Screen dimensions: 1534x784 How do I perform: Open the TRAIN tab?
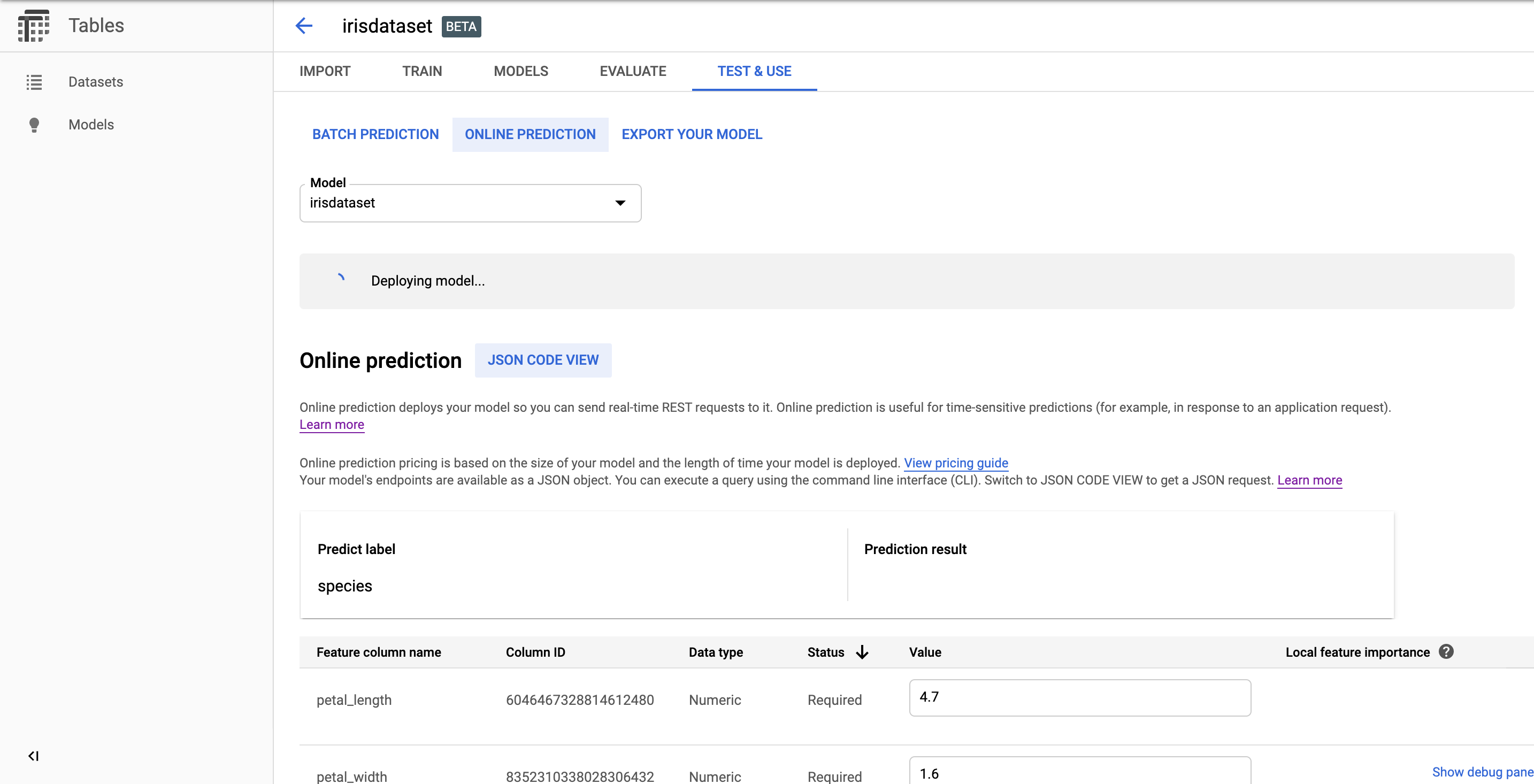[421, 71]
